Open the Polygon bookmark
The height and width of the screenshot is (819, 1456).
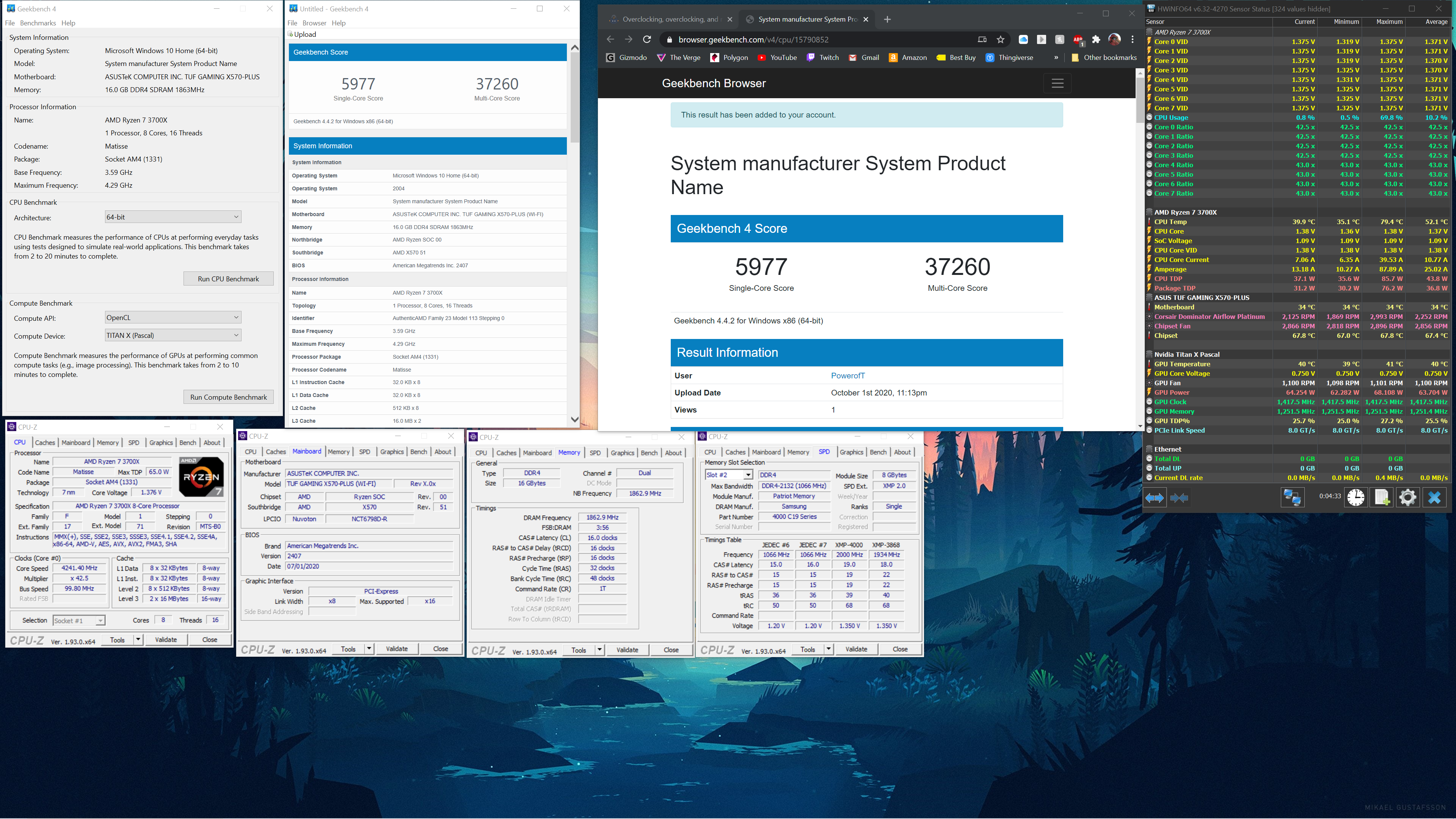coord(729,58)
